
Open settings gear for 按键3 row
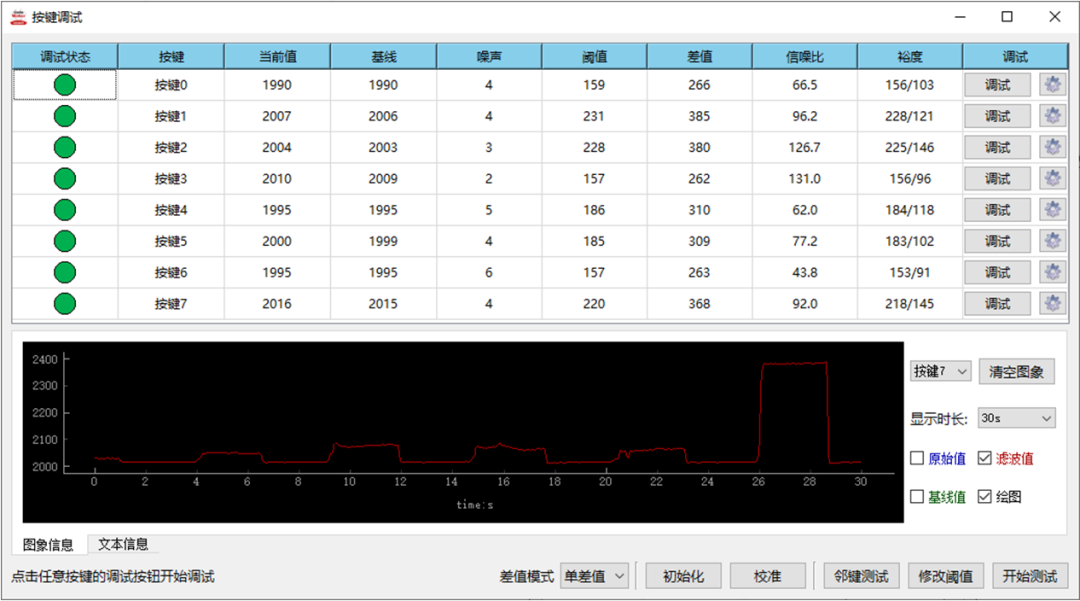pos(1052,178)
